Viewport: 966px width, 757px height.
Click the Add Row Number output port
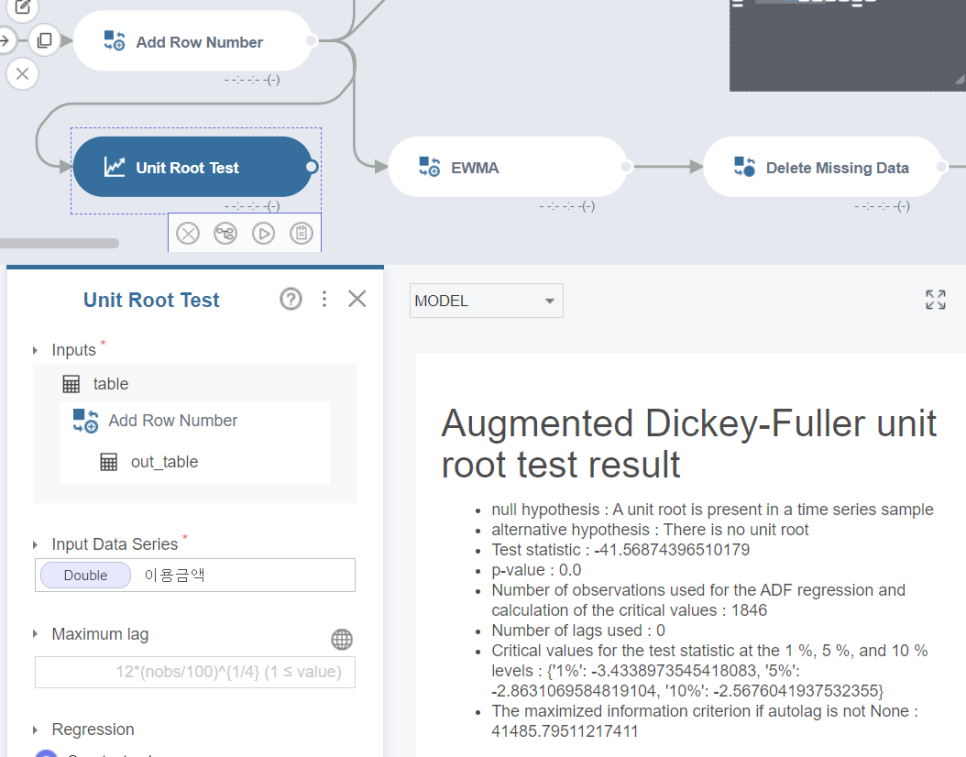click(x=312, y=41)
